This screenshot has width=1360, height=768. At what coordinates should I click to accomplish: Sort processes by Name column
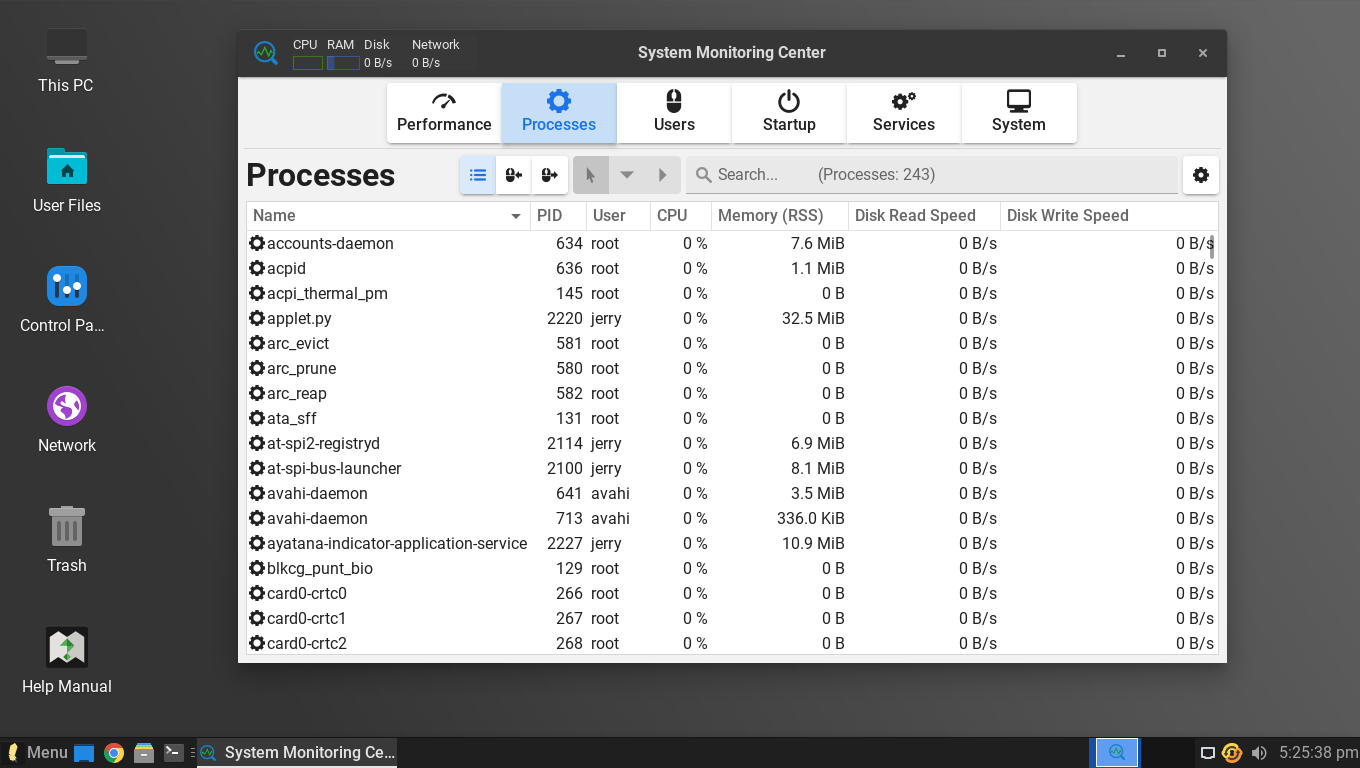pos(388,216)
